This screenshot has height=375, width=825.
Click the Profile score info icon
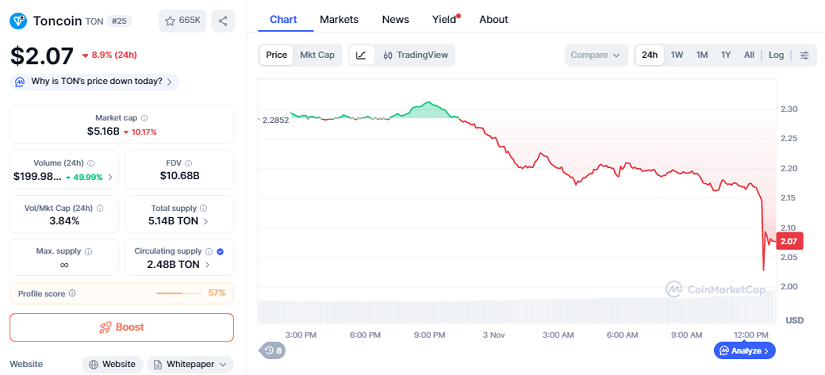coord(72,293)
